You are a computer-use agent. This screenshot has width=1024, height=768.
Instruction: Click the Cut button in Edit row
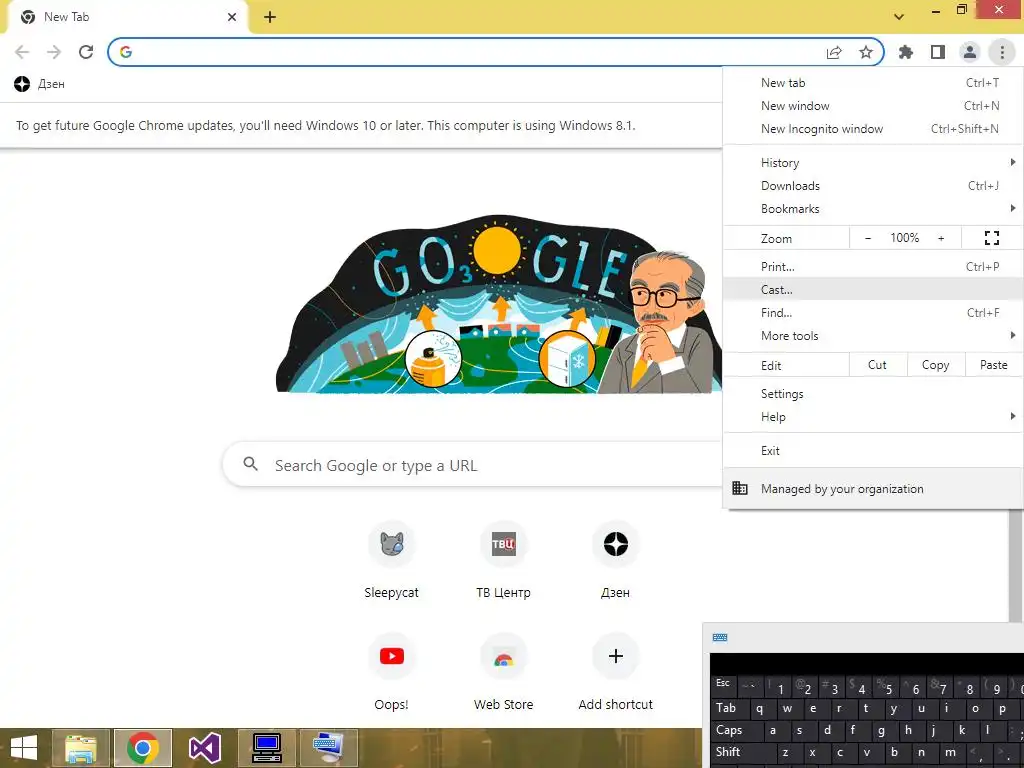click(878, 365)
